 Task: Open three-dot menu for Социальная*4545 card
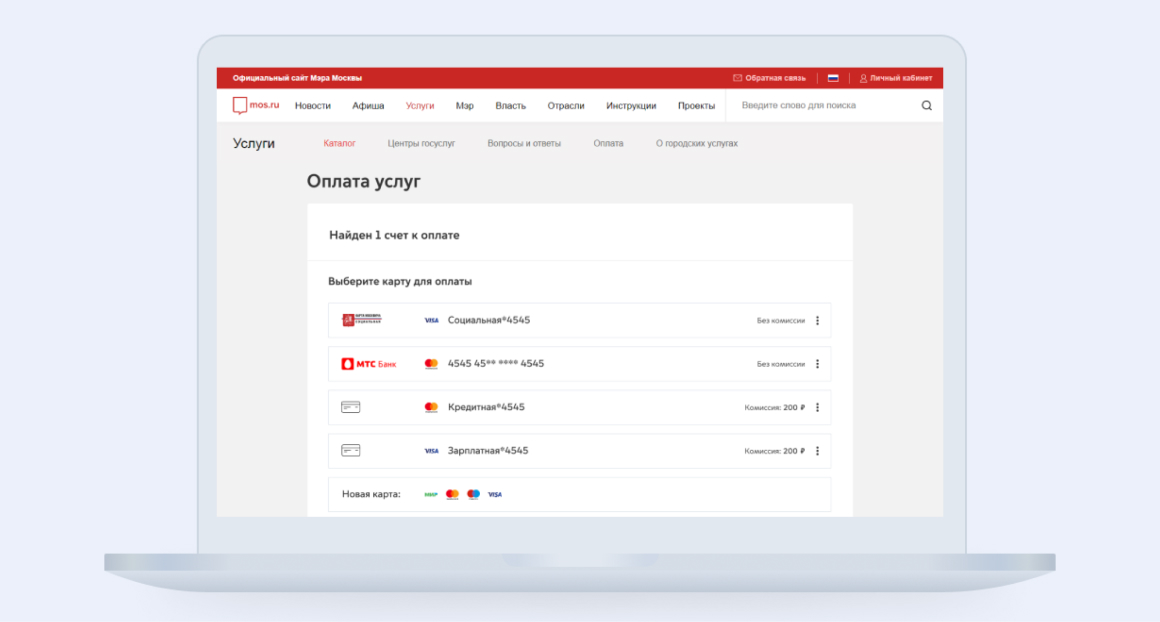pos(817,321)
